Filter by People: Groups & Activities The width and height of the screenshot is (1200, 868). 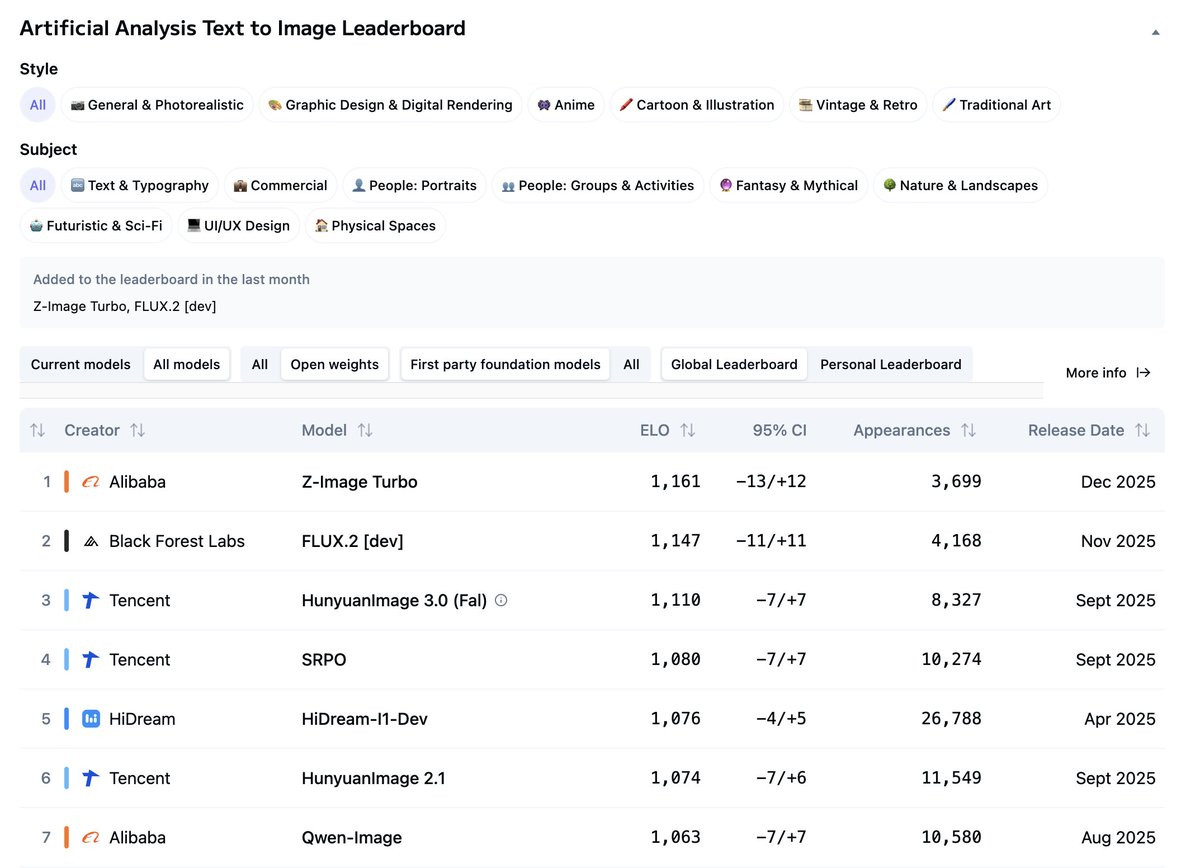pyautogui.click(x=598, y=185)
